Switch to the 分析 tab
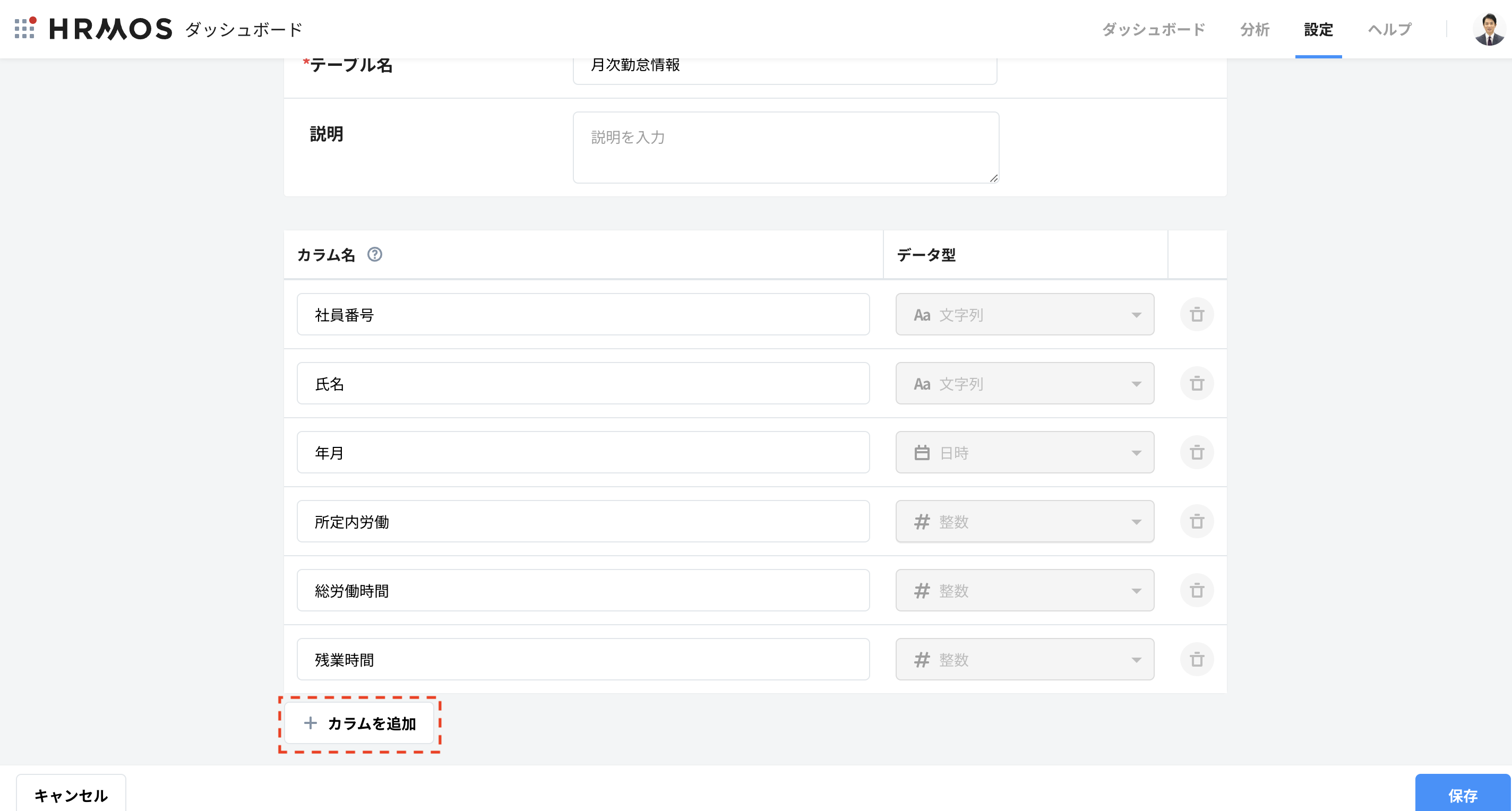This screenshot has width=1512, height=811. point(1255,29)
